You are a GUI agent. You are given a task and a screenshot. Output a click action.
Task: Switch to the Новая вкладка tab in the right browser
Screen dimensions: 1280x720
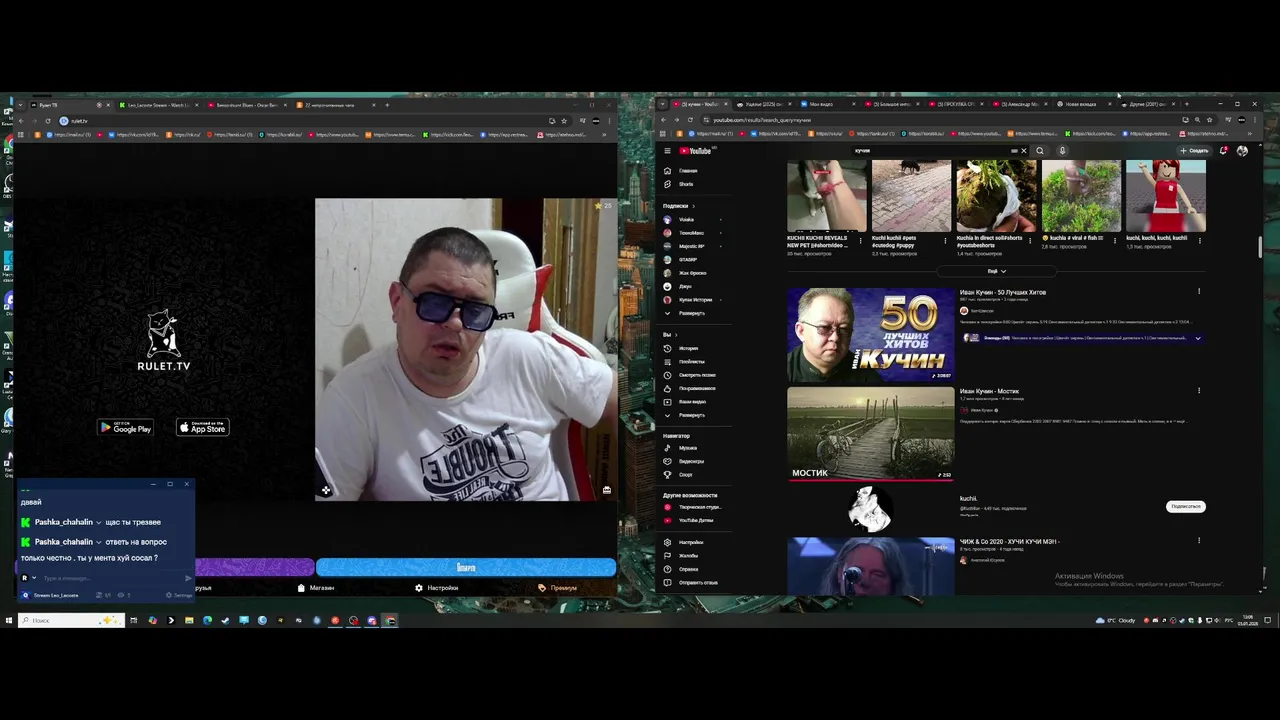pyautogui.click(x=1082, y=104)
